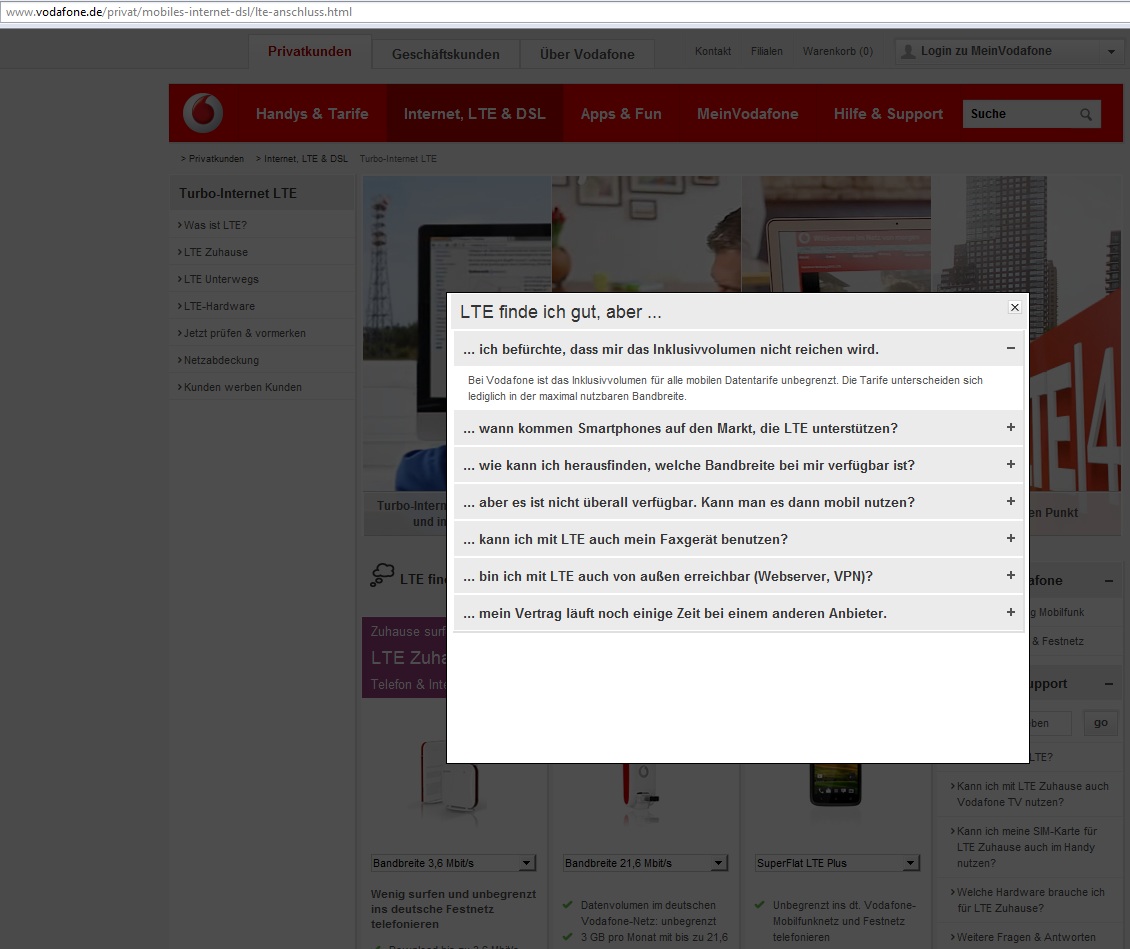This screenshot has width=1130, height=949.
Task: Click the LTE router product image
Action: [x=450, y=778]
